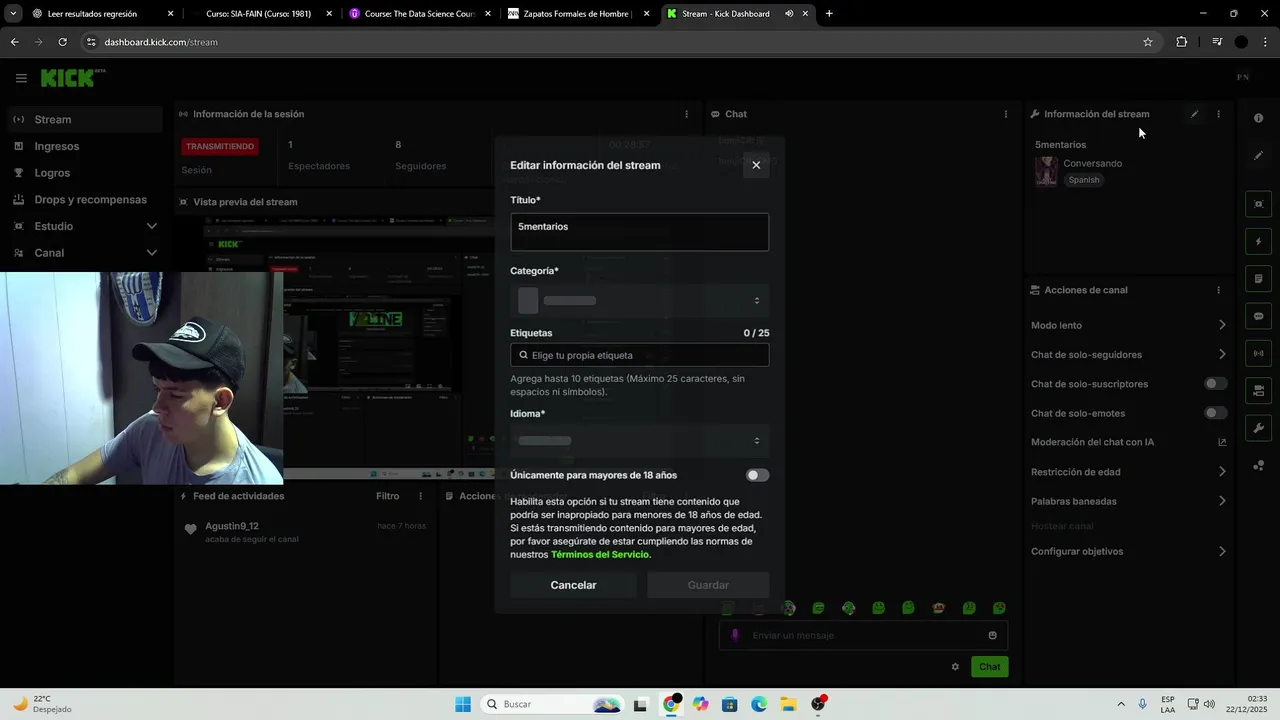Viewport: 1280px width, 720px height.
Task: Open chat settings gear icon
Action: (x=955, y=667)
